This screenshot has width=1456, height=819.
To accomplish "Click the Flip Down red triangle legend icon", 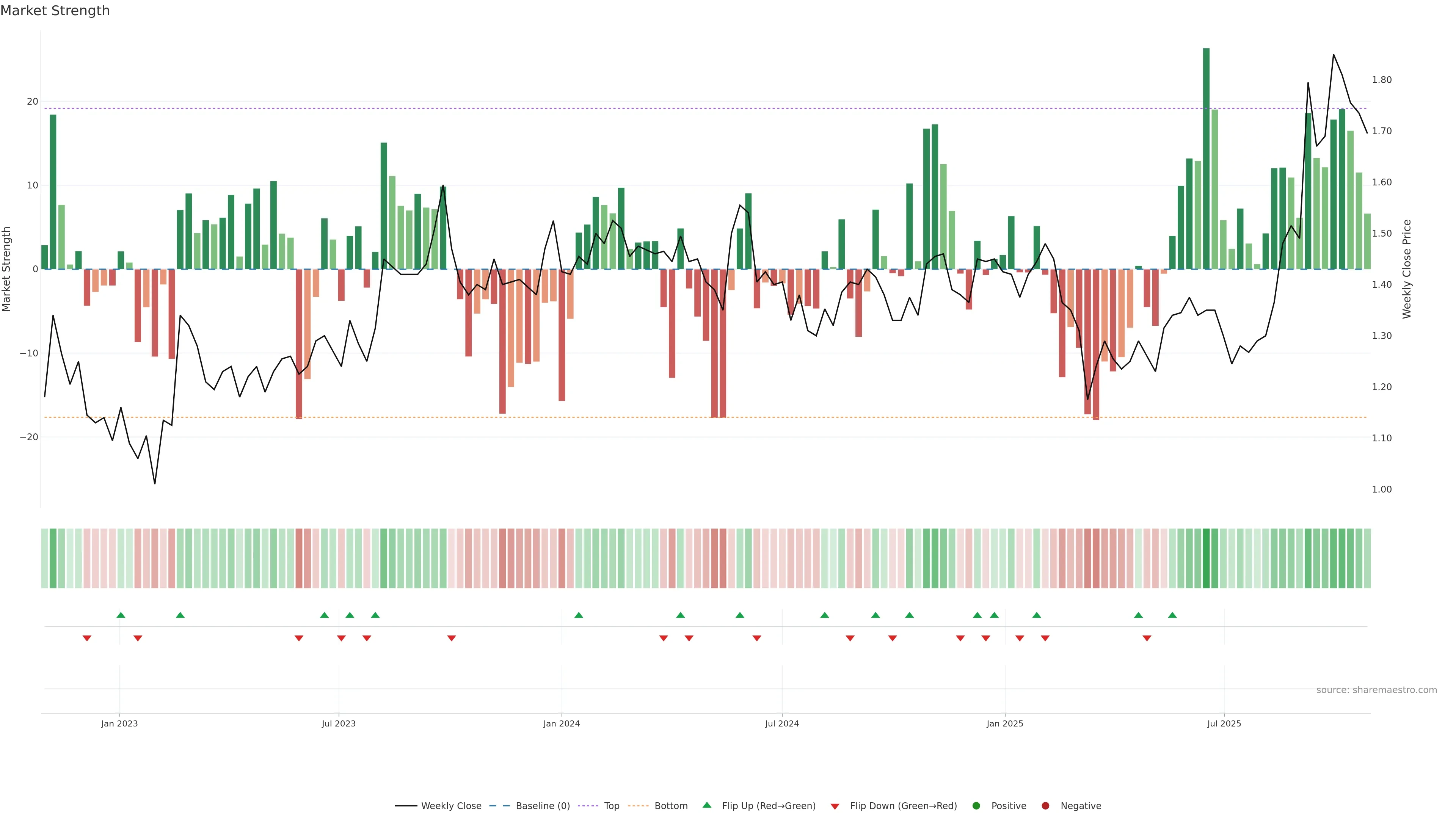I will [835, 806].
